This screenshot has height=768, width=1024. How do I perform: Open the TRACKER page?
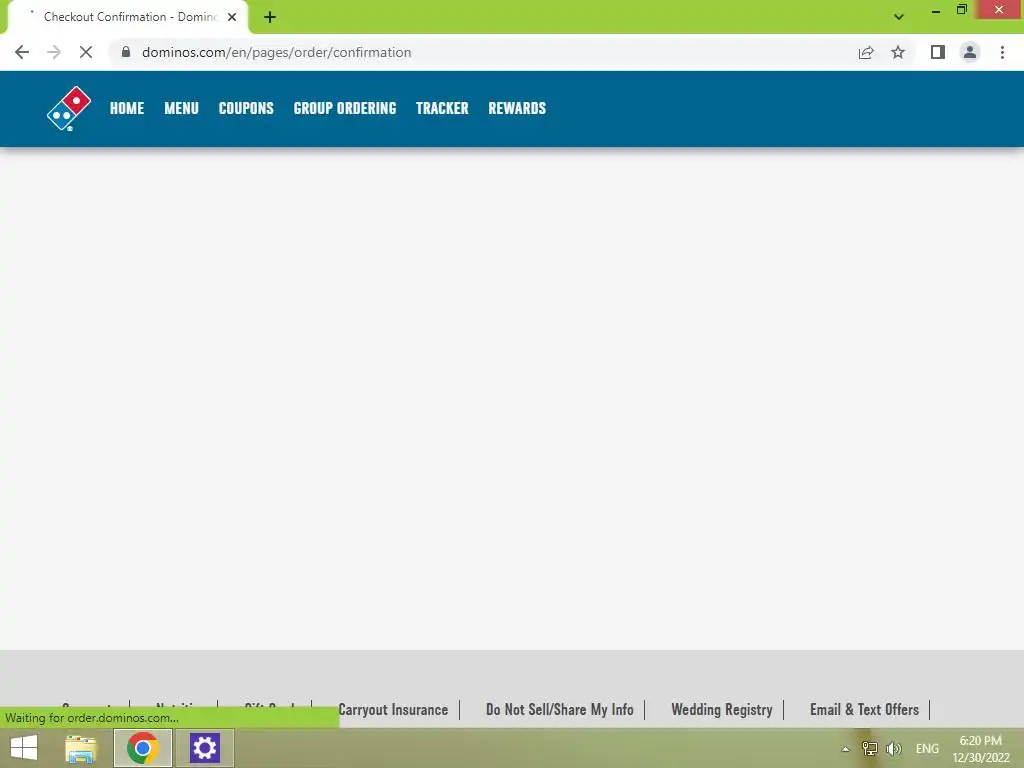coord(442,108)
